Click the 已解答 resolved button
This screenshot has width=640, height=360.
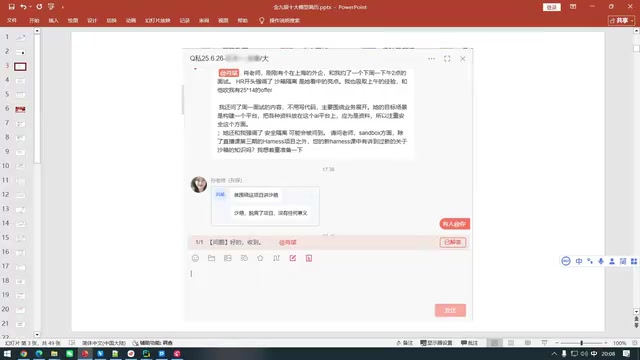pyautogui.click(x=453, y=242)
